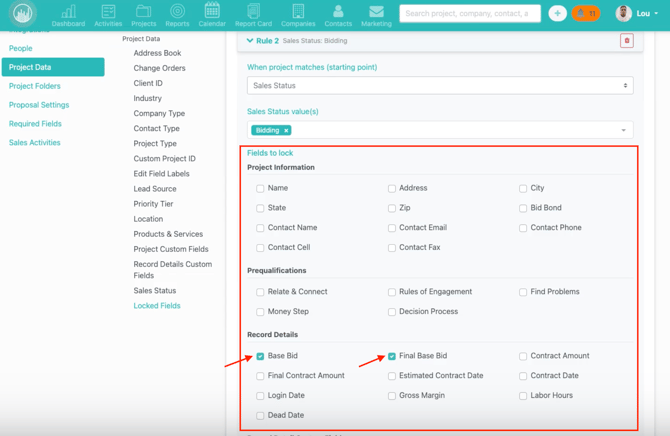This screenshot has width=670, height=436.
Task: Click the search project, company, contact field
Action: [x=468, y=14]
